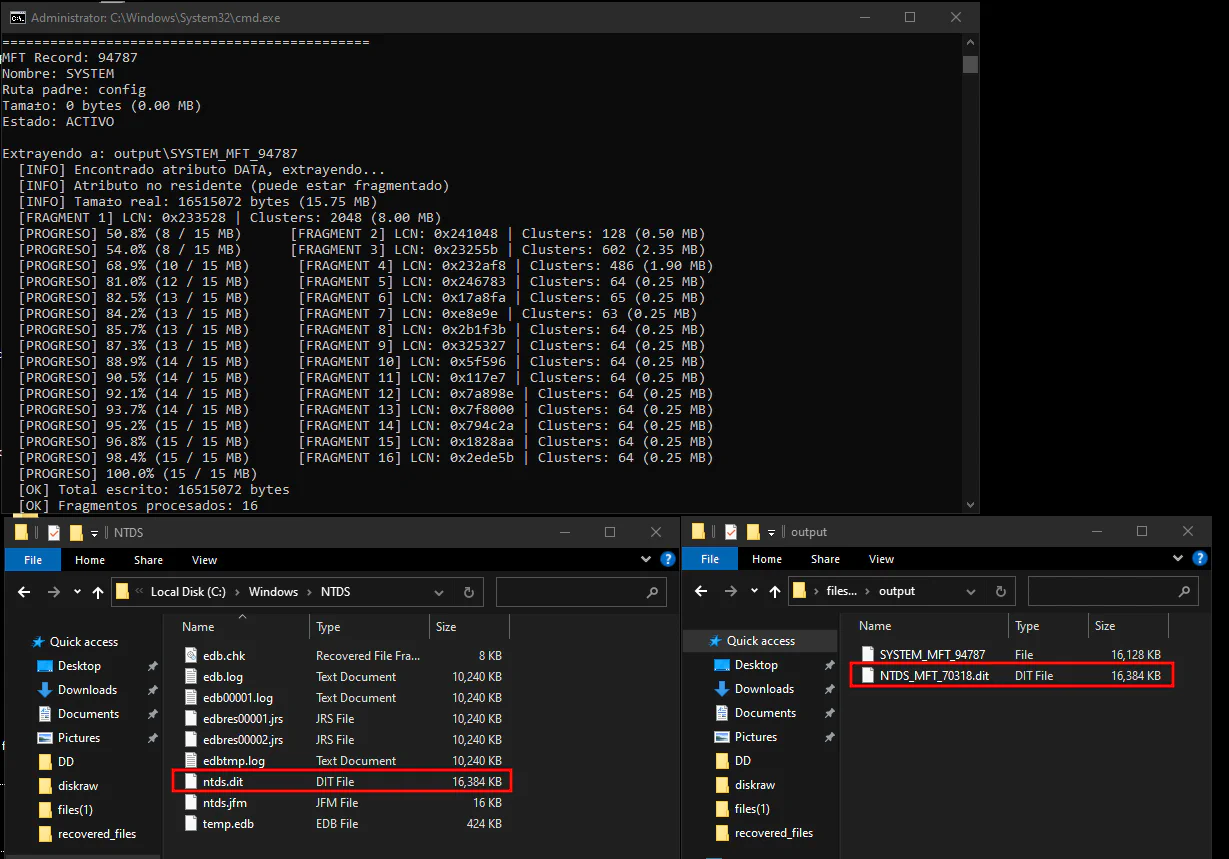The image size is (1229, 859).
Task: Open the Share tab in NTDS window
Action: (148, 560)
